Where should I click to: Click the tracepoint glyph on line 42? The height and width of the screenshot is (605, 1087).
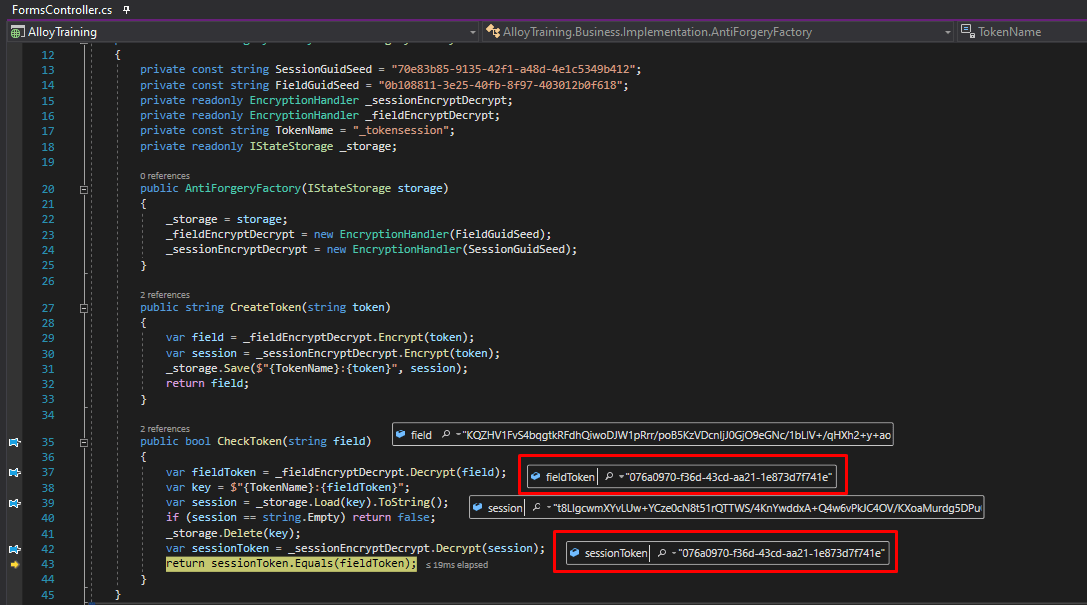[x=15, y=549]
